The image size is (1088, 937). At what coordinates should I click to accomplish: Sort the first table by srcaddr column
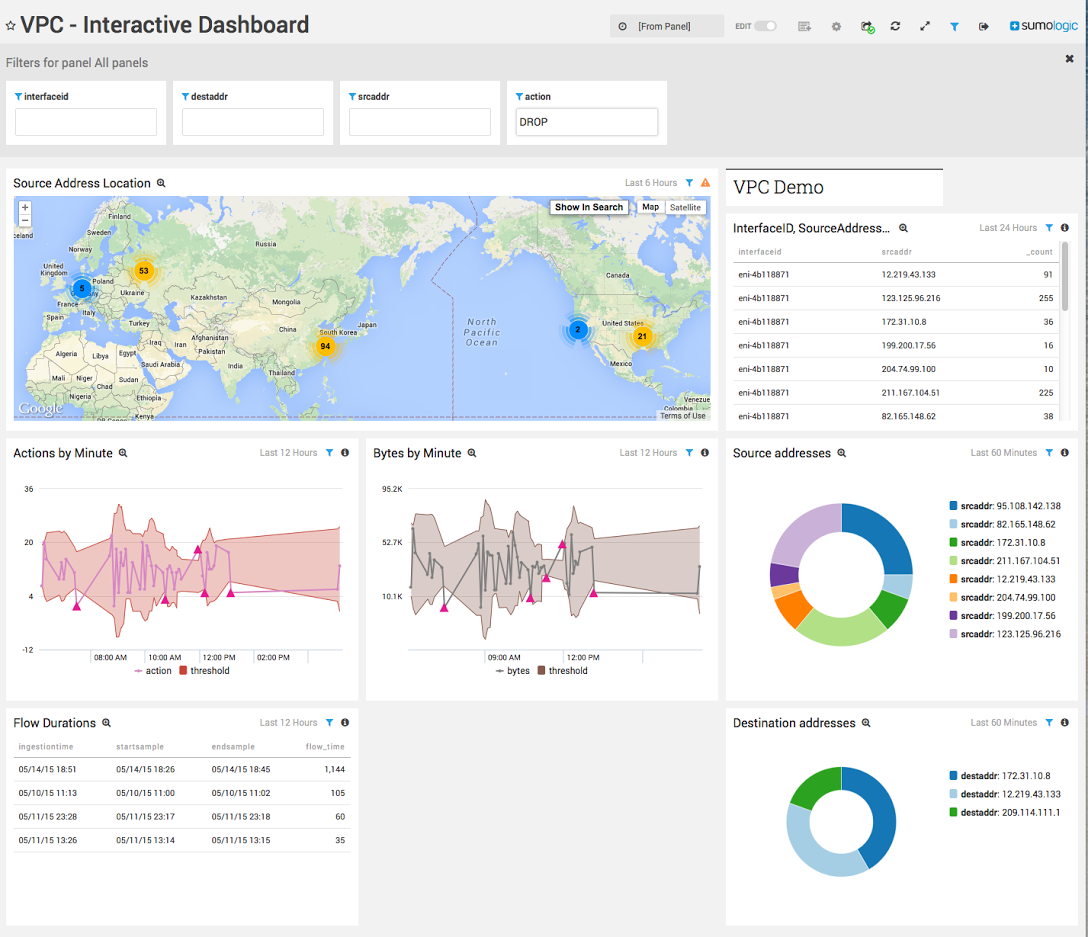tap(896, 252)
